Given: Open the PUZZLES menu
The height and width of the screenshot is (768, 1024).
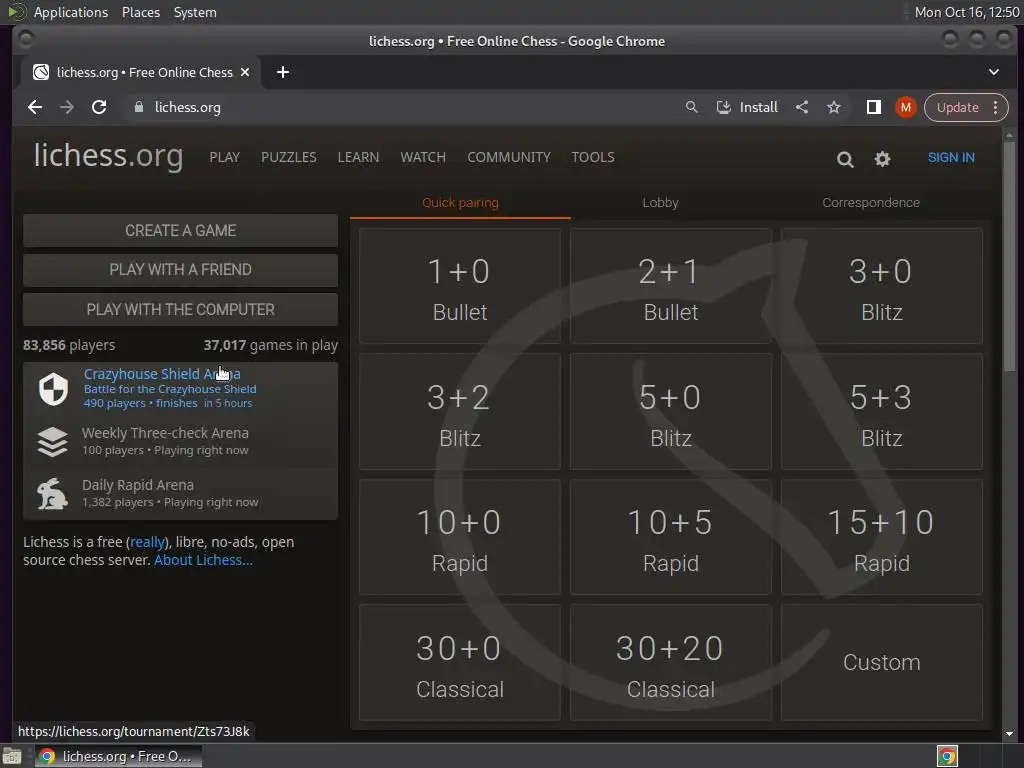Looking at the screenshot, I should [x=289, y=157].
